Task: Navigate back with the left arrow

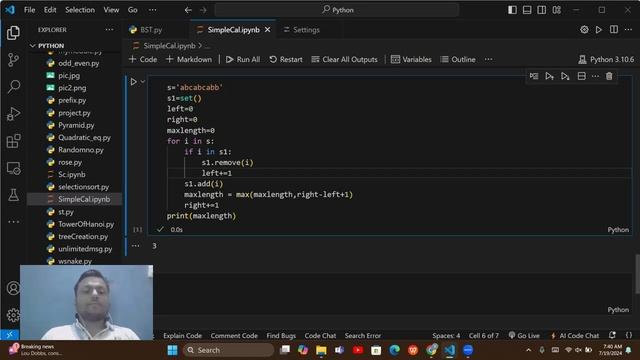Action: tap(188, 10)
